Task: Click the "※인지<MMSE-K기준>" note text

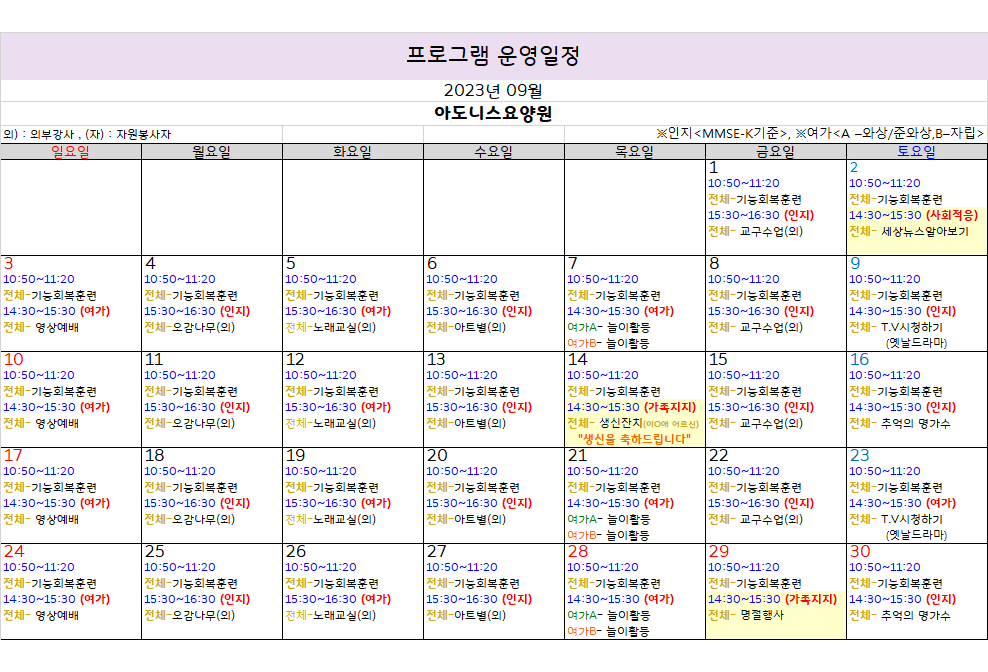Action: click(x=723, y=134)
